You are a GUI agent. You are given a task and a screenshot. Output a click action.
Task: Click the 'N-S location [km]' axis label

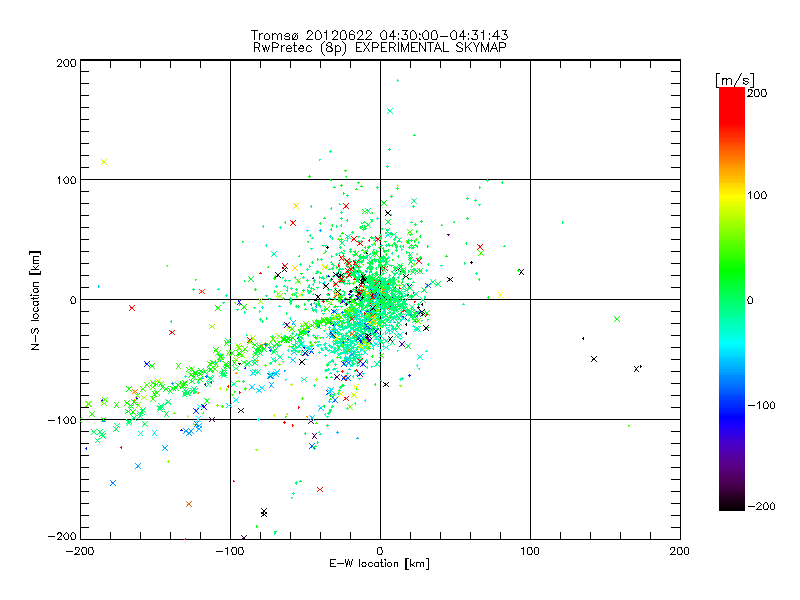point(35,301)
